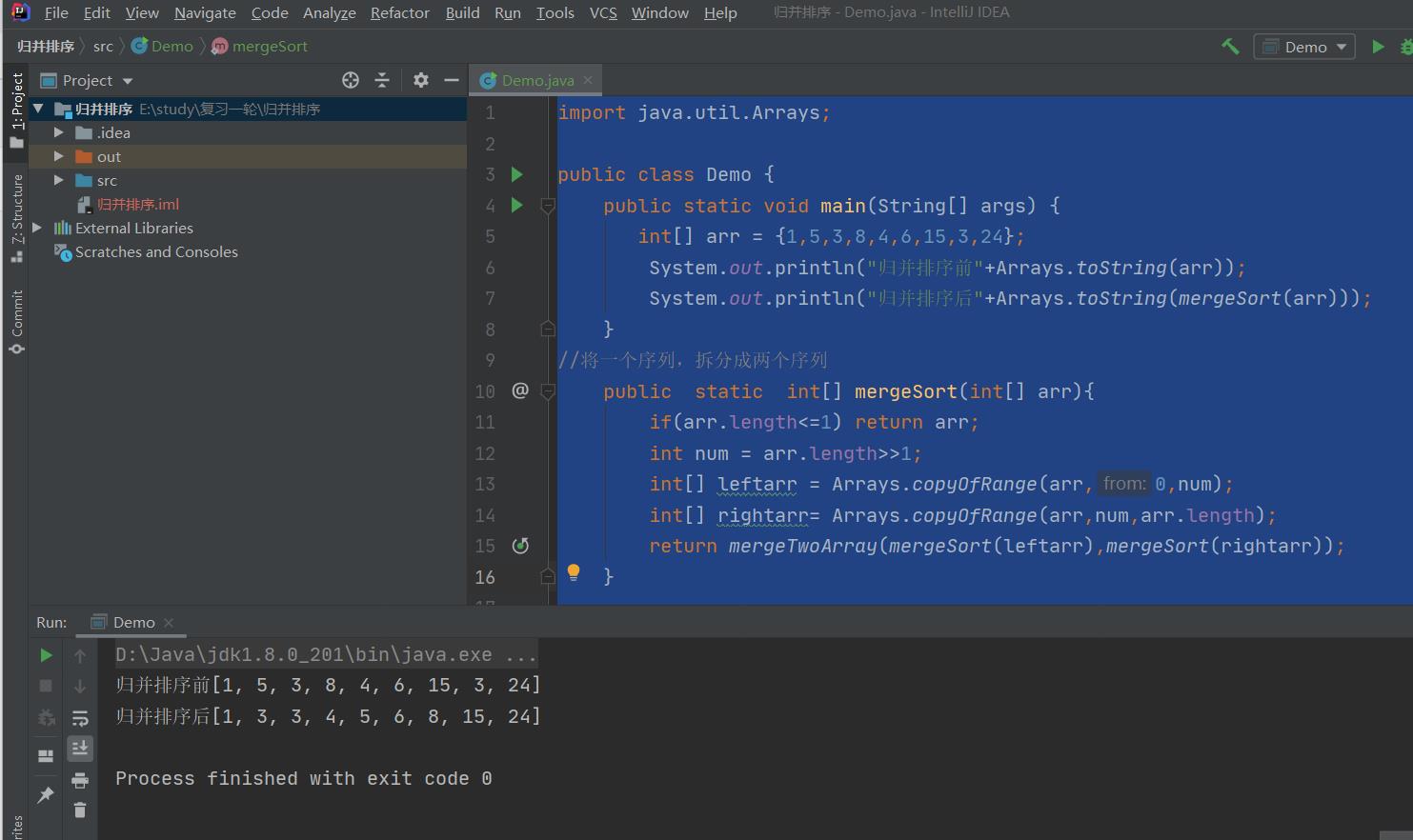Click the Up the stack trace arrow

tap(80, 655)
